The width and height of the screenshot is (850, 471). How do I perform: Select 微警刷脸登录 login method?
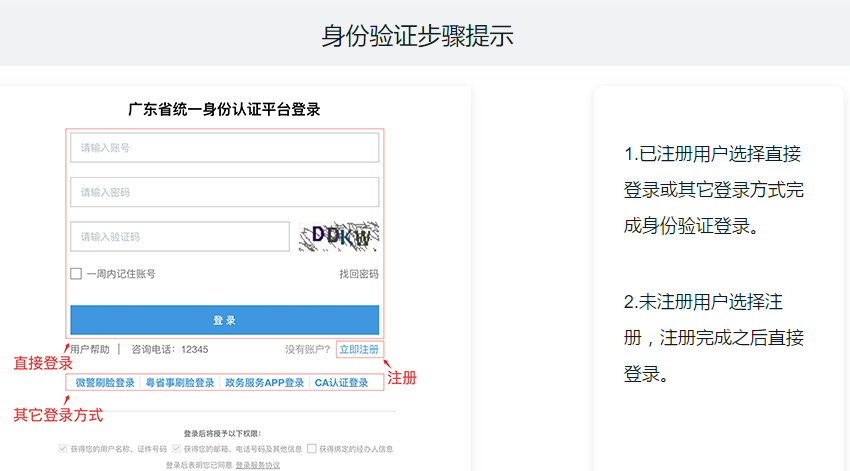pos(105,383)
